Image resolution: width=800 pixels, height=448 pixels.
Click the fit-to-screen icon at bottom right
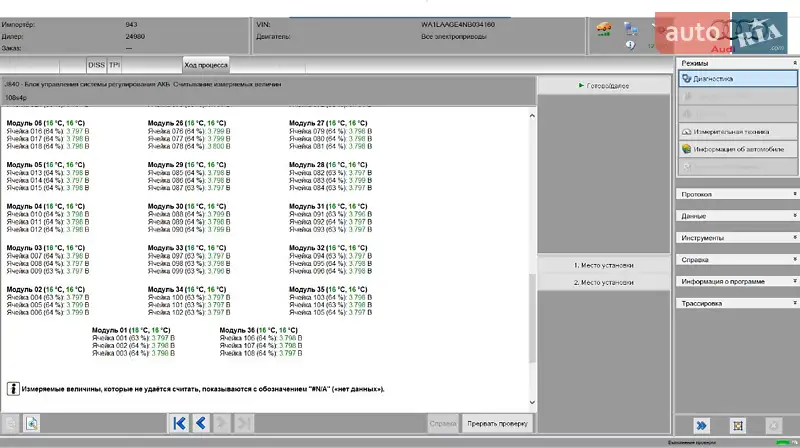pos(737,425)
